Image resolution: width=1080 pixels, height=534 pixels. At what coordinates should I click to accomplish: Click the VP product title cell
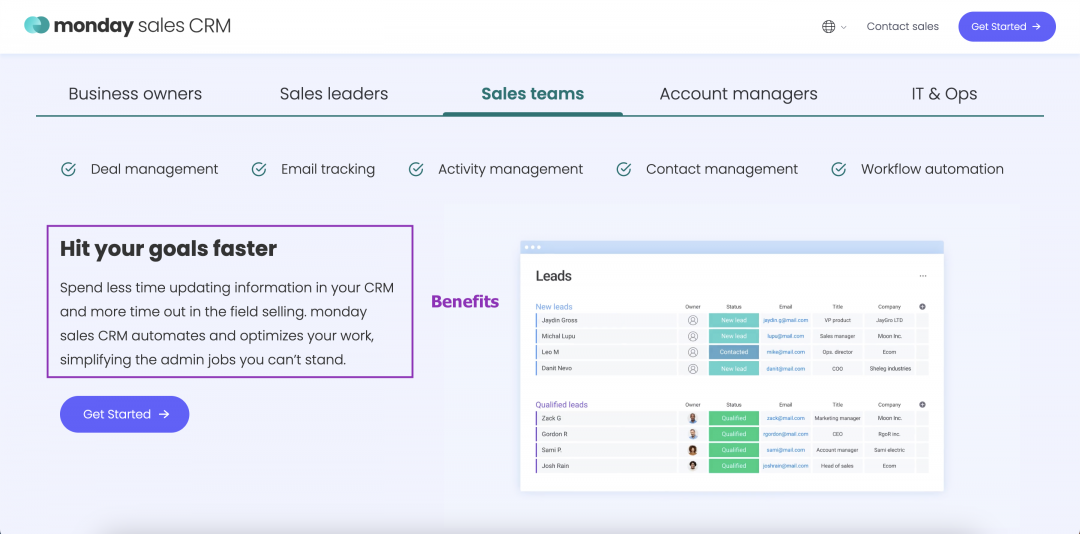(x=838, y=320)
